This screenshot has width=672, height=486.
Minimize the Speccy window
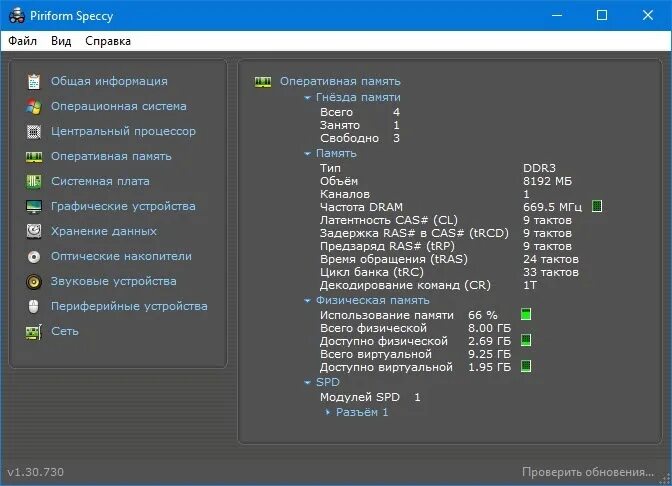click(x=557, y=15)
